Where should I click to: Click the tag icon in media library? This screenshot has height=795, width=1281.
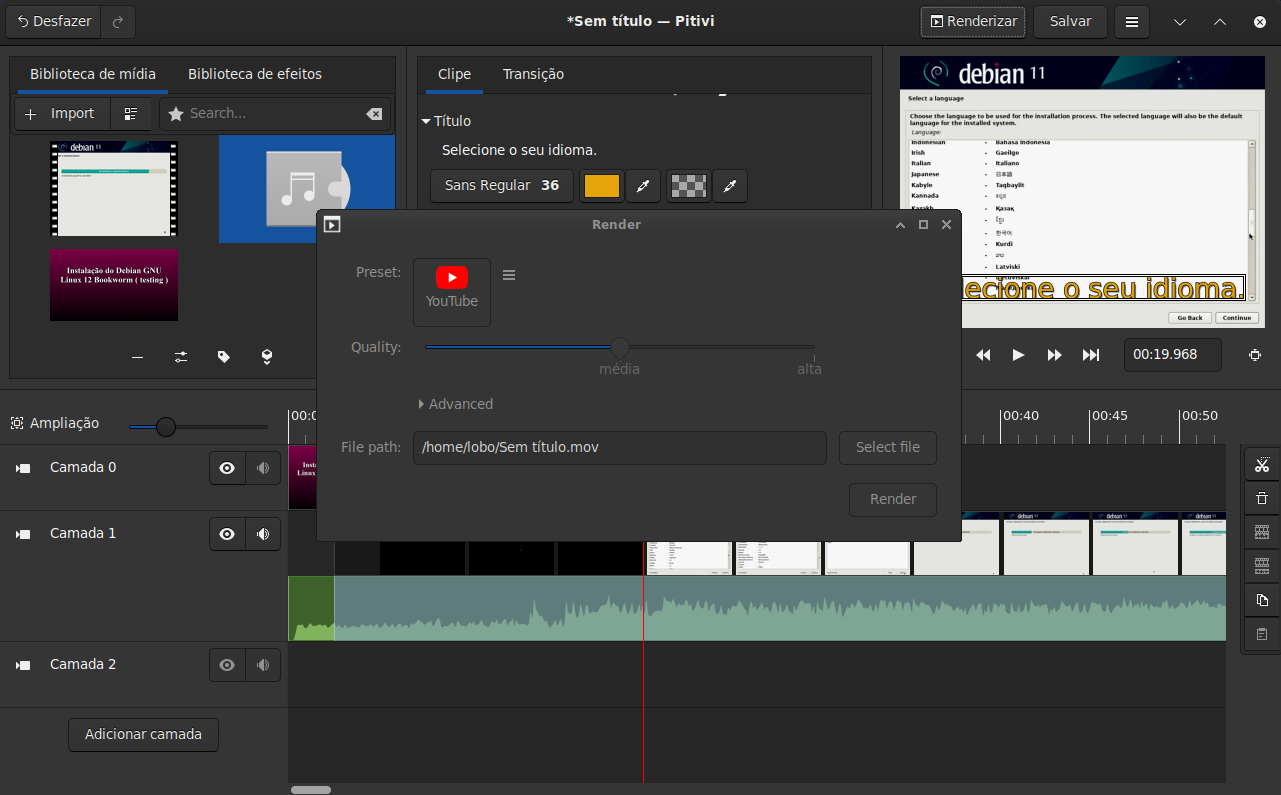224,357
